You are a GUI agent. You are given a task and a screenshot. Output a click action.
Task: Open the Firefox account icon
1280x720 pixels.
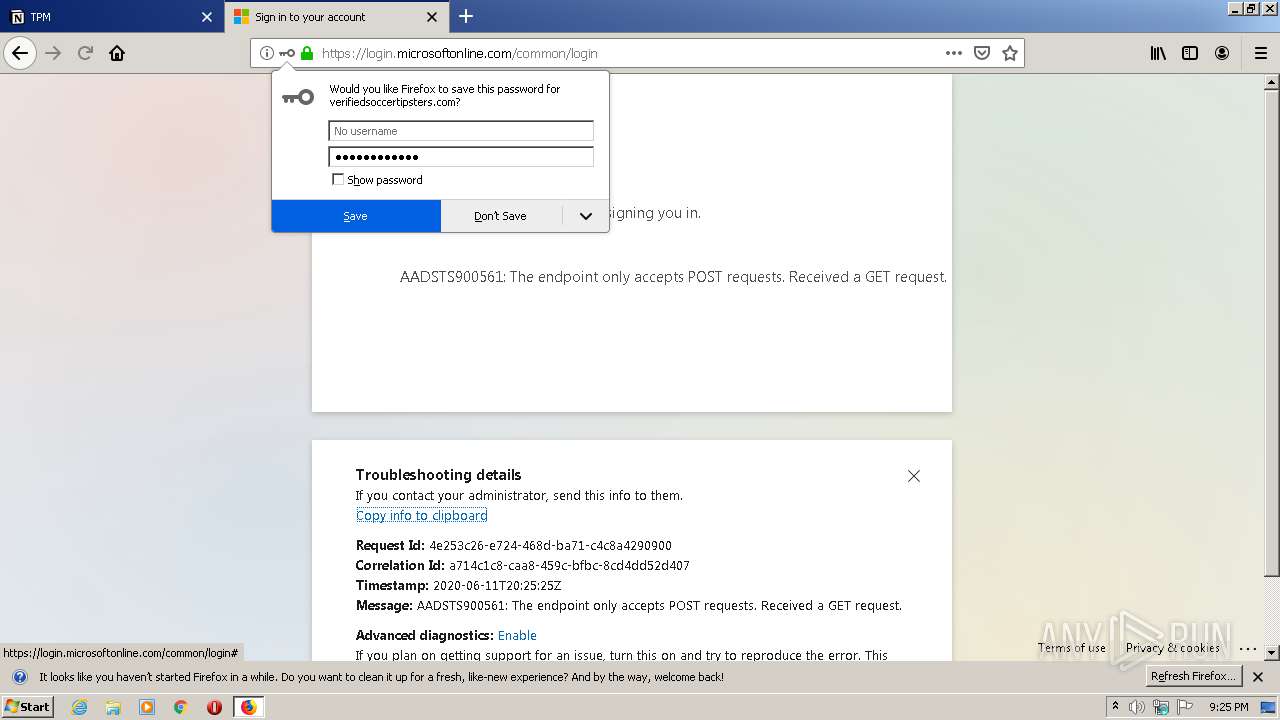[x=1222, y=53]
